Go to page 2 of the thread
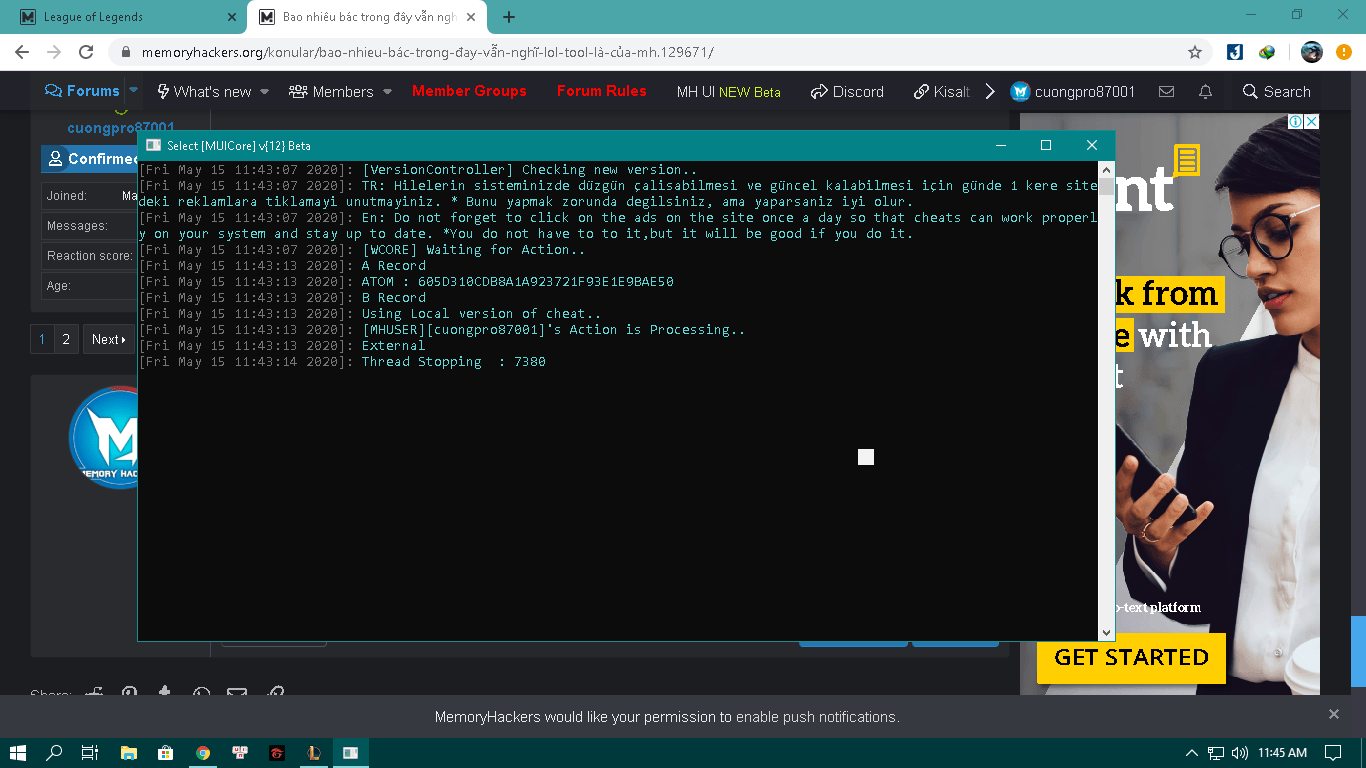The width and height of the screenshot is (1366, 768). [66, 339]
